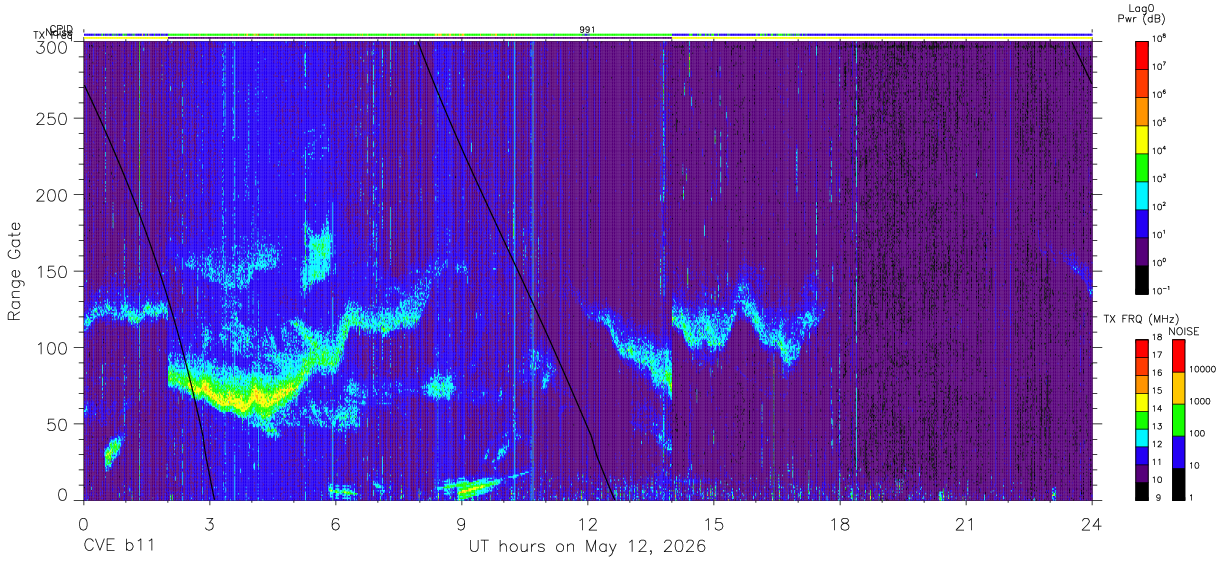The width and height of the screenshot is (1228, 567).
Task: Click the 10⁻¹ label on power color bar
Action: pos(1160,290)
